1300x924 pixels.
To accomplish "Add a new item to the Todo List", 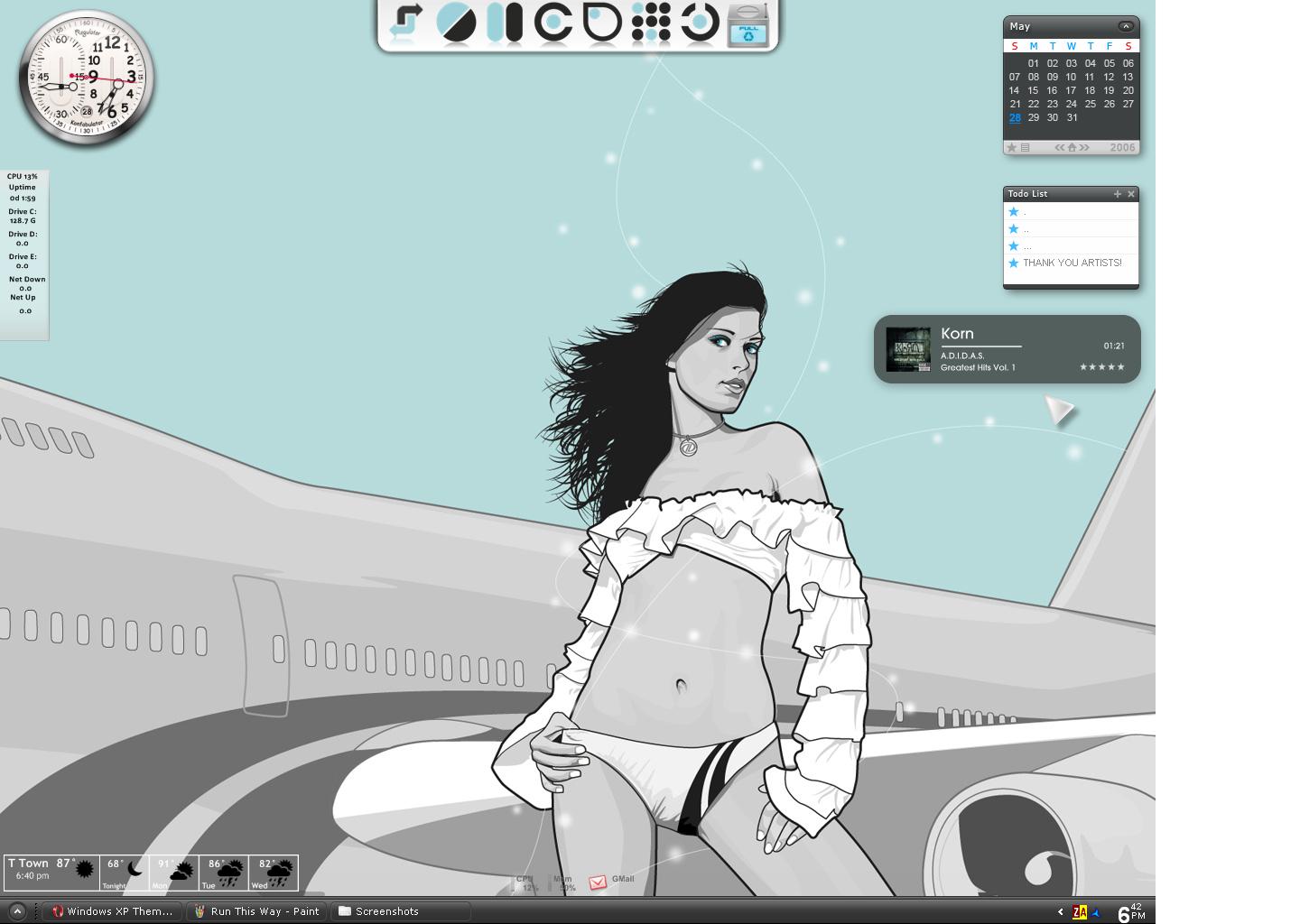I will (1117, 194).
